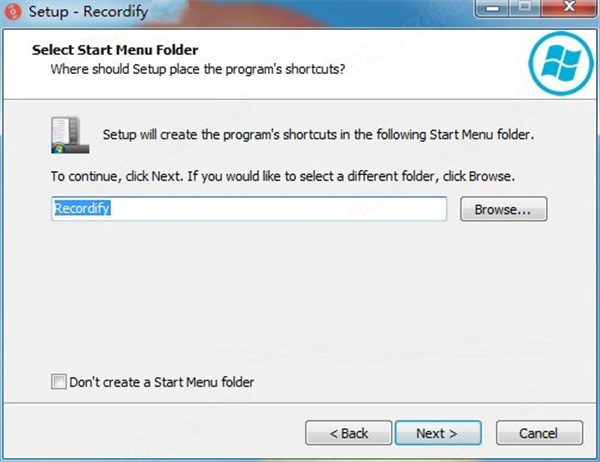This screenshot has width=600, height=462.
Task: Click the circular Windows logo in header
Action: click(561, 63)
